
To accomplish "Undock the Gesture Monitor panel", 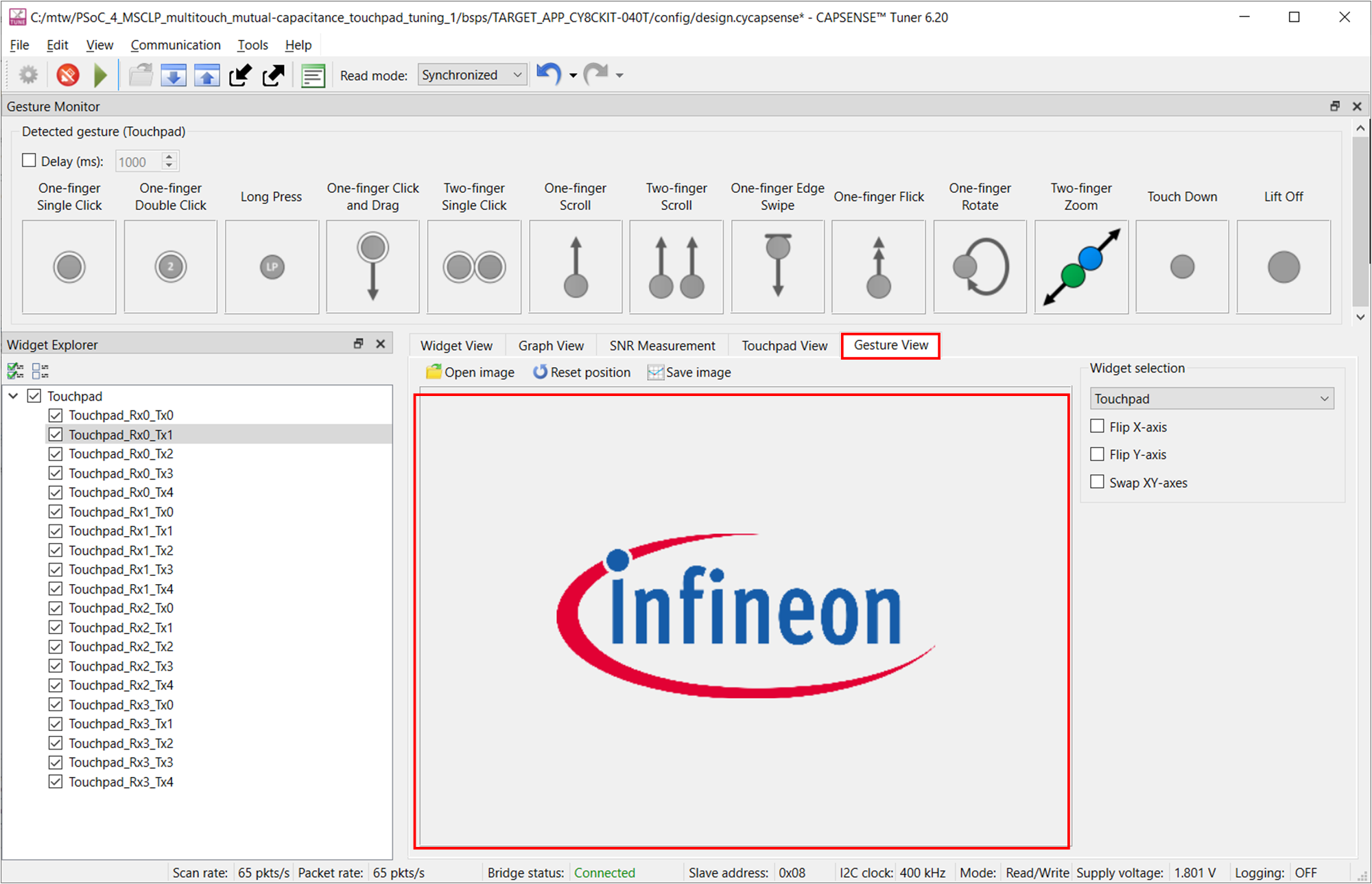I will click(1334, 106).
